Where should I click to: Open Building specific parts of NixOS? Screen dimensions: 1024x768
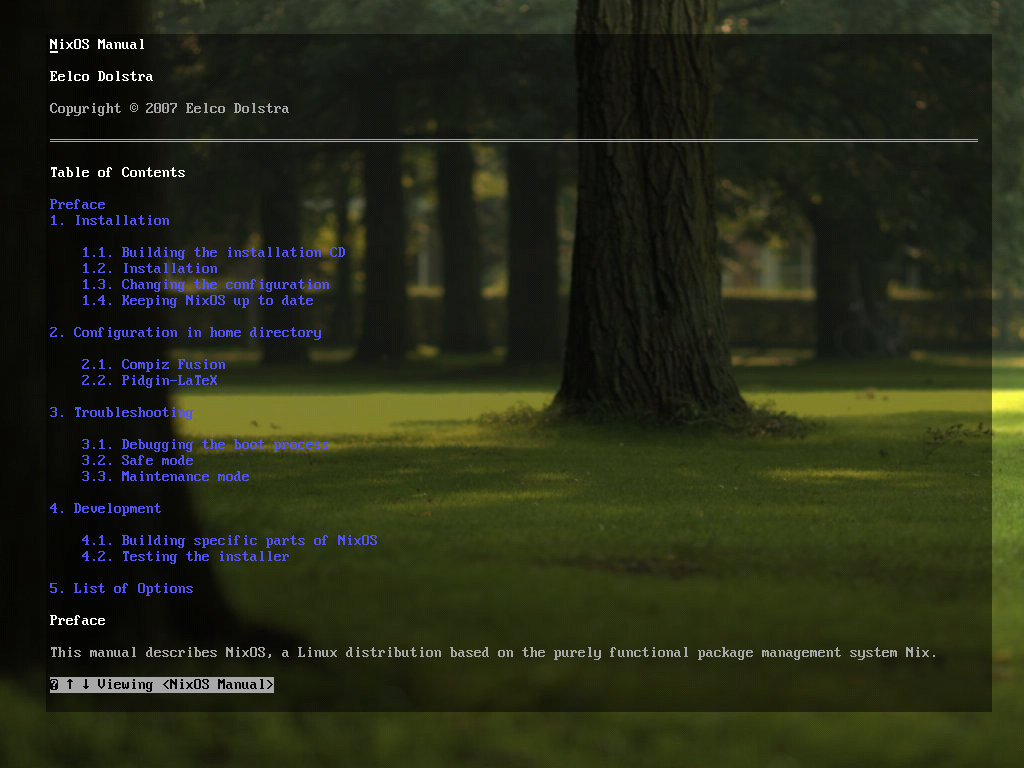[x=229, y=540]
